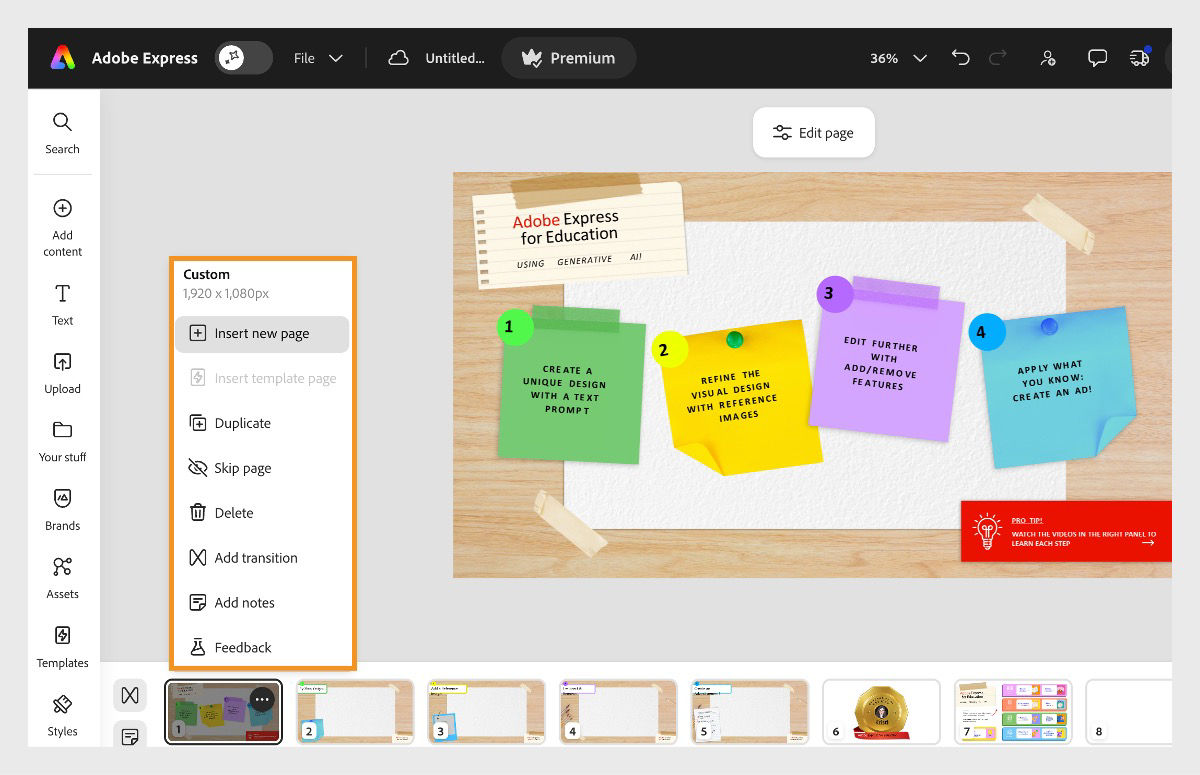Click the Custom page size heading

pyautogui.click(x=207, y=274)
